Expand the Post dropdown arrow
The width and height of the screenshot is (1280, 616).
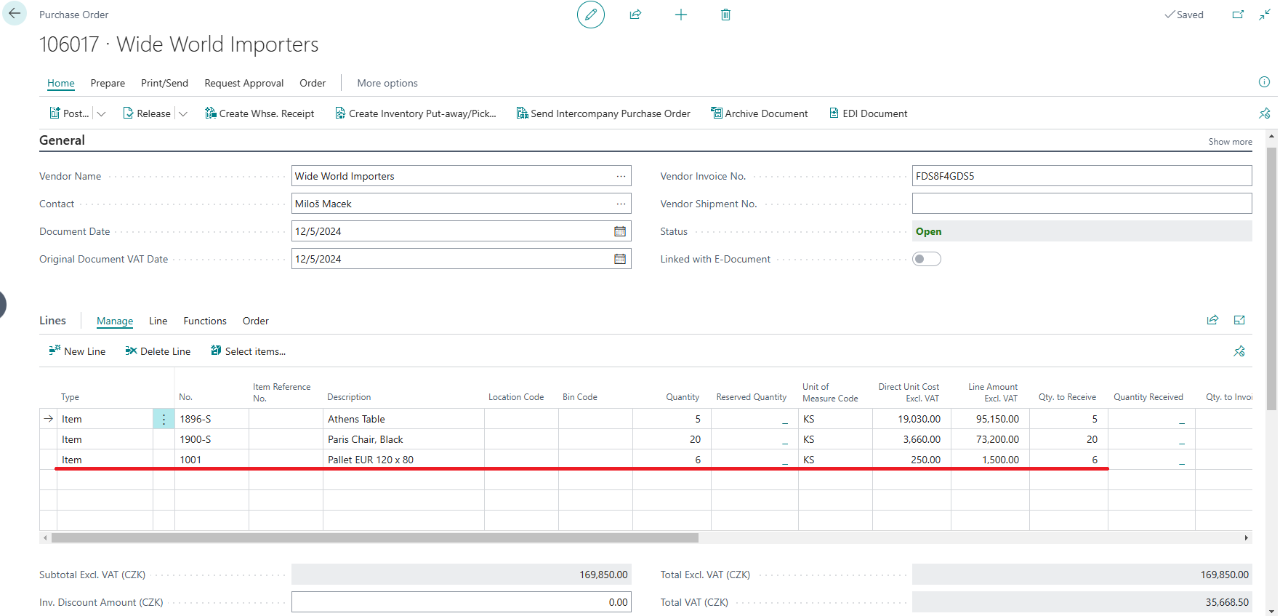pyautogui.click(x=102, y=114)
